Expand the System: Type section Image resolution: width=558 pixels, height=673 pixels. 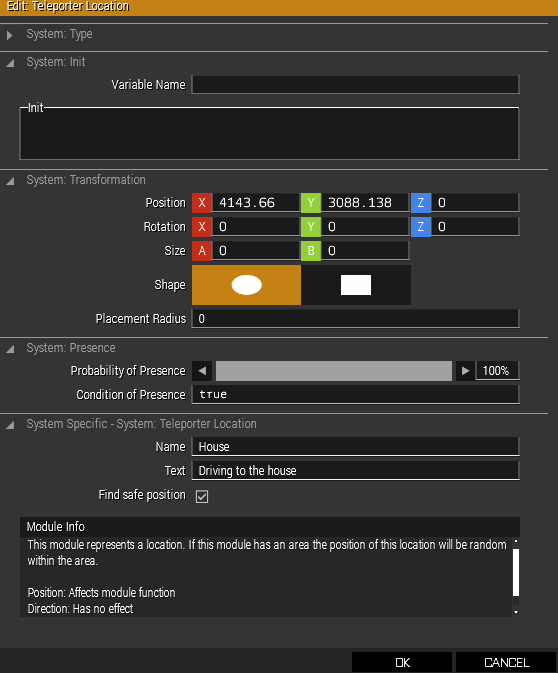9,35
